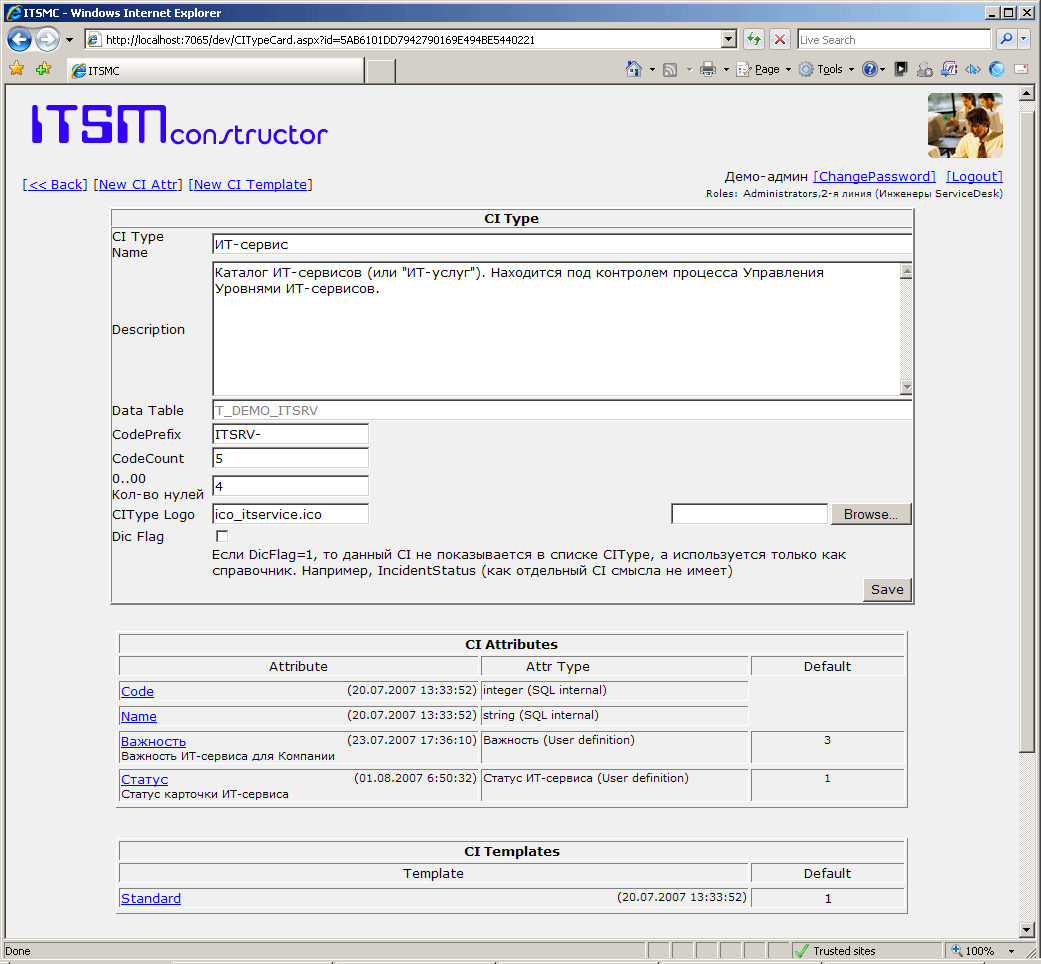Expand the Home button dropdown arrow
The width and height of the screenshot is (1041, 964).
pos(652,69)
